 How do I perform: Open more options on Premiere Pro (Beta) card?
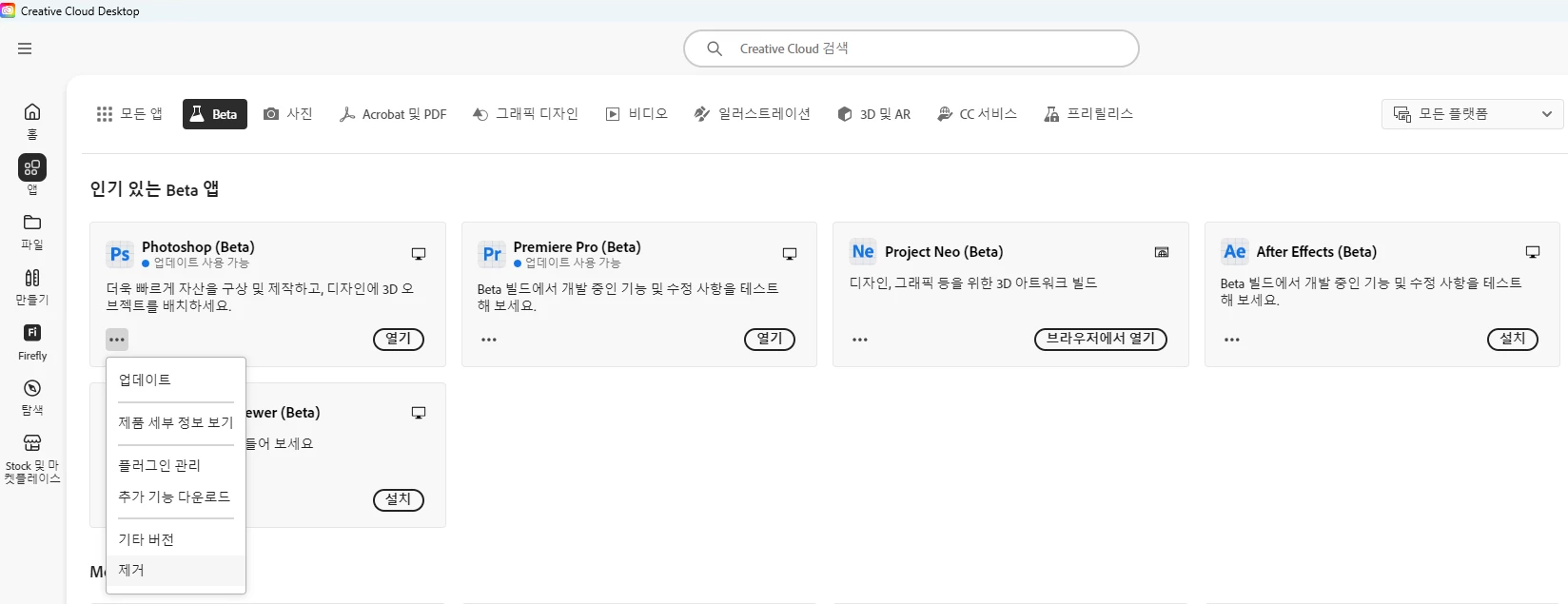point(489,340)
